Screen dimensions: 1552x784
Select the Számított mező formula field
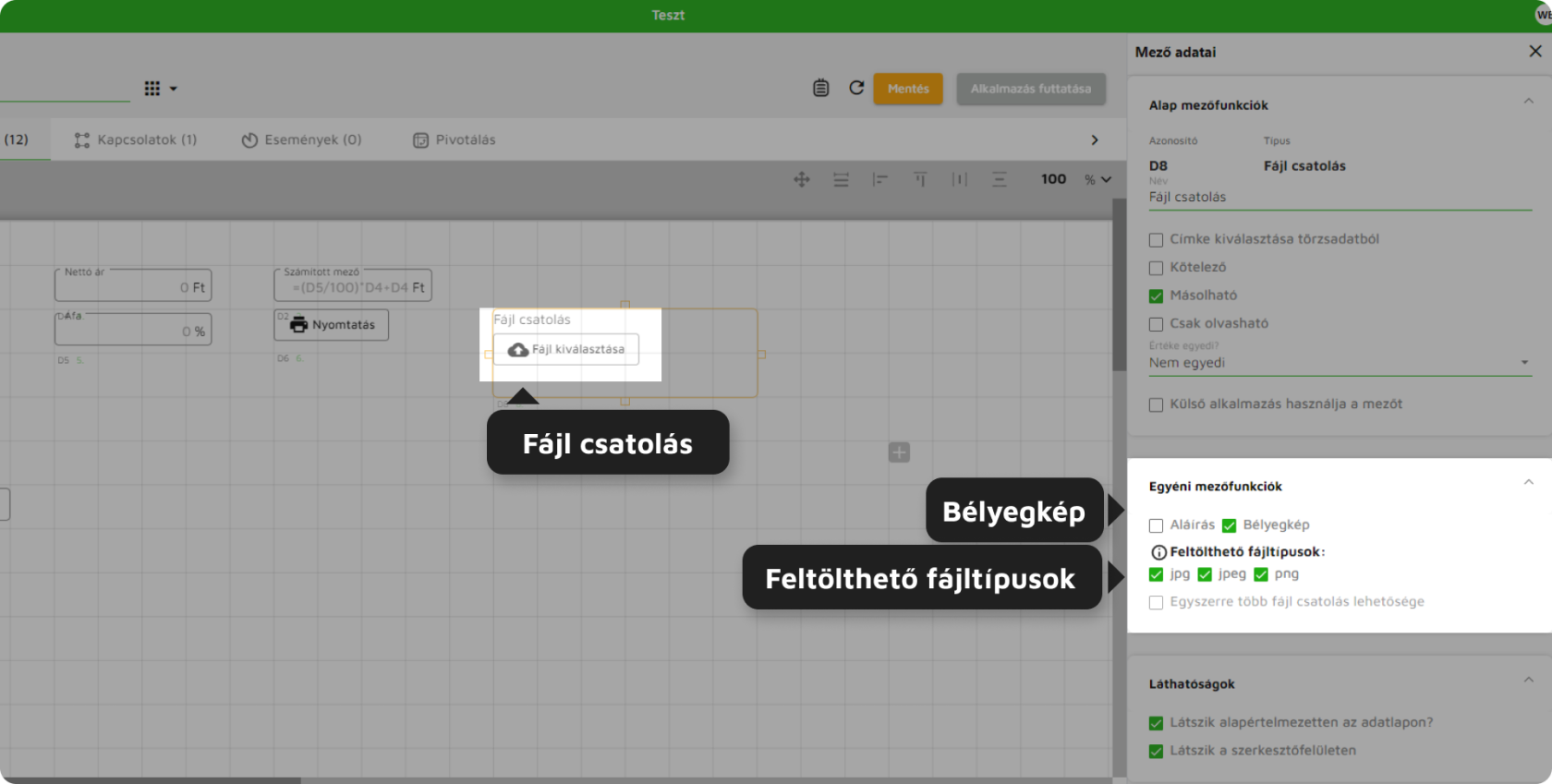click(353, 285)
